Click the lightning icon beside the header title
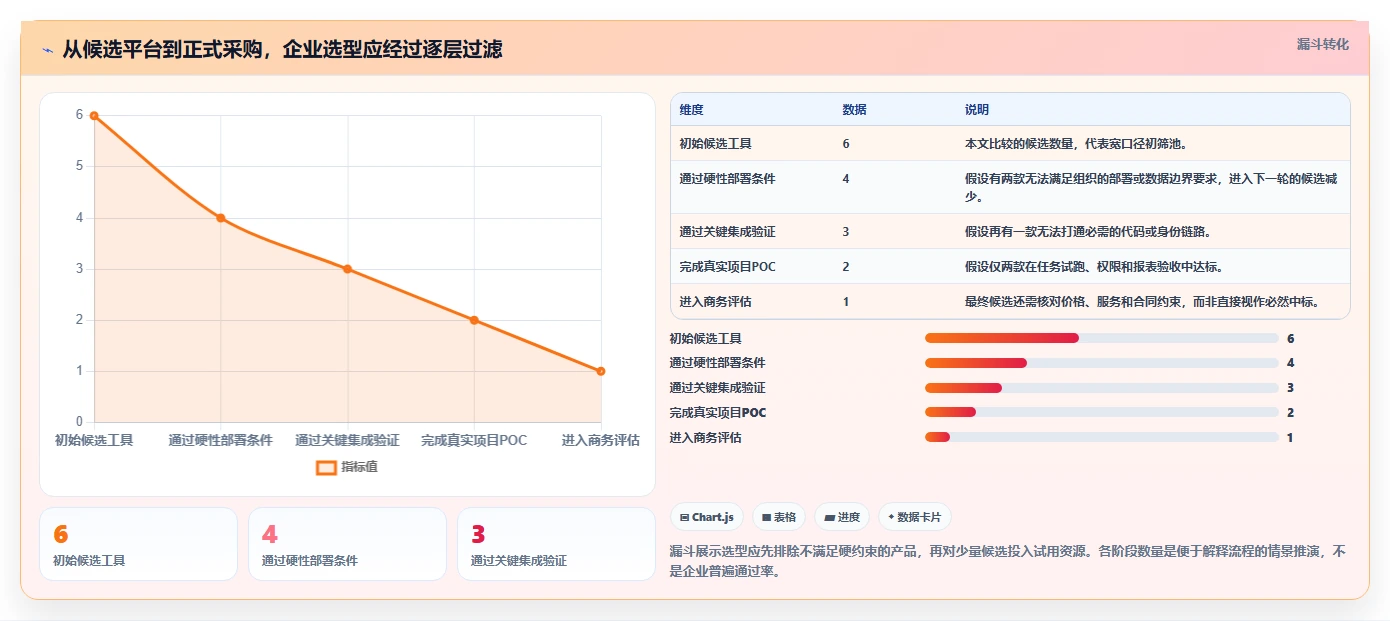Image resolution: width=1390 pixels, height=621 pixels. tap(47, 49)
